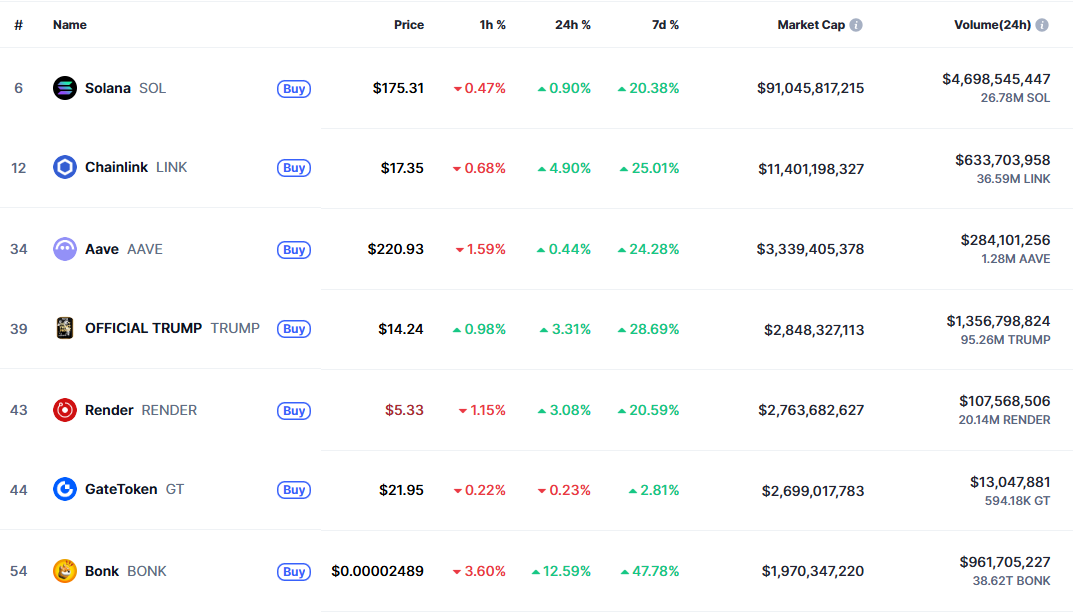Screen dimensions: 1073x616
Task: Buy Solana with its Buy button
Action: (294, 89)
